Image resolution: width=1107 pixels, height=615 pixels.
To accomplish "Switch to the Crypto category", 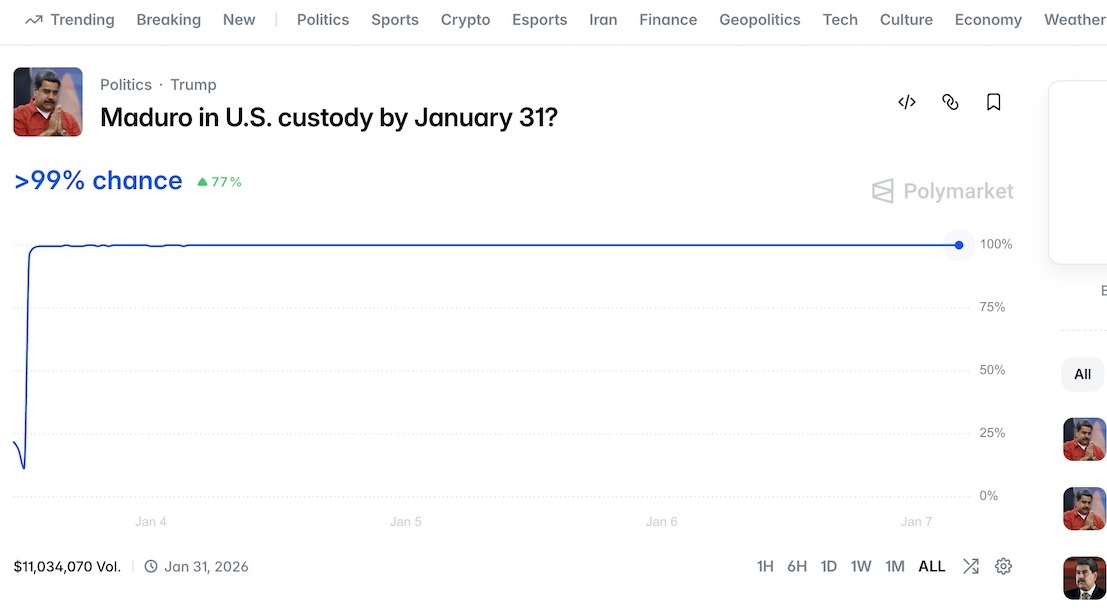I will (465, 19).
